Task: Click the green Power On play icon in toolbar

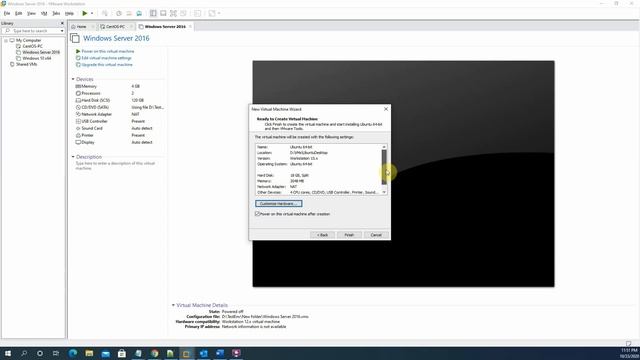Action: coord(84,13)
